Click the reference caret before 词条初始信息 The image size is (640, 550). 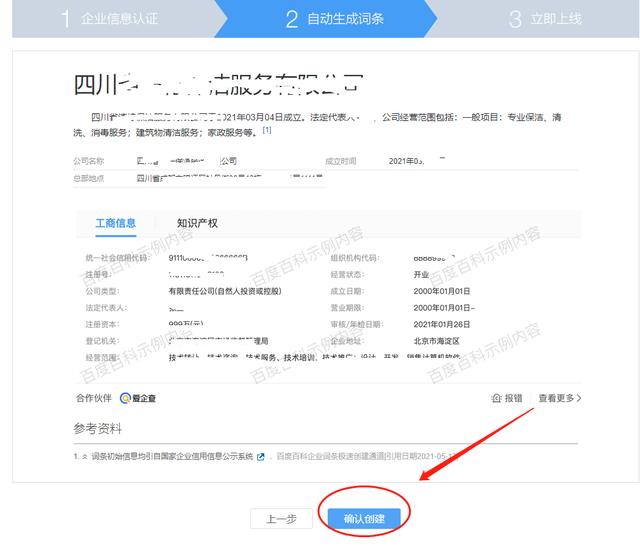point(84,457)
